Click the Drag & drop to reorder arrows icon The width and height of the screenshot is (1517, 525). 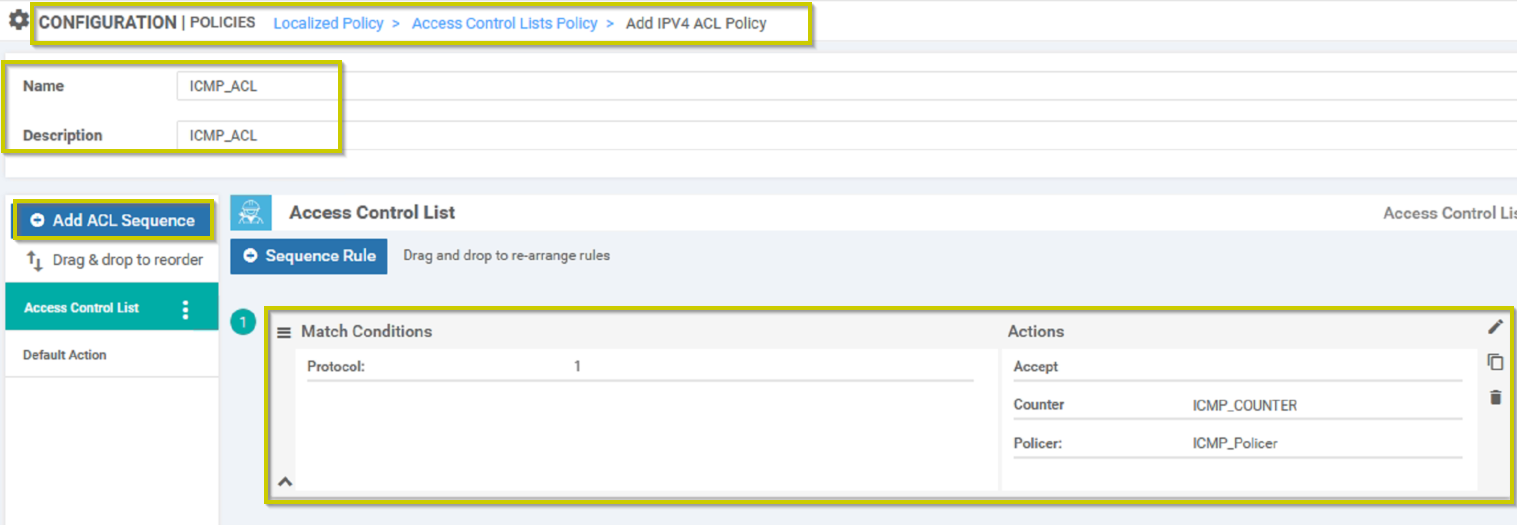tap(34, 261)
